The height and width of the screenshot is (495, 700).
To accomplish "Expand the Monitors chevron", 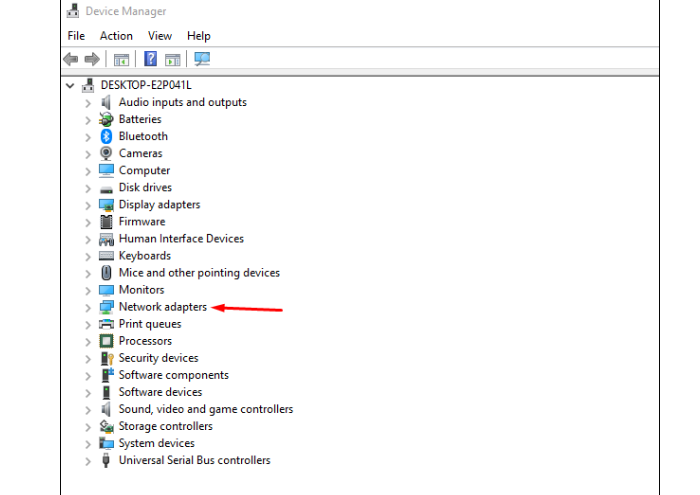I will coord(88,291).
